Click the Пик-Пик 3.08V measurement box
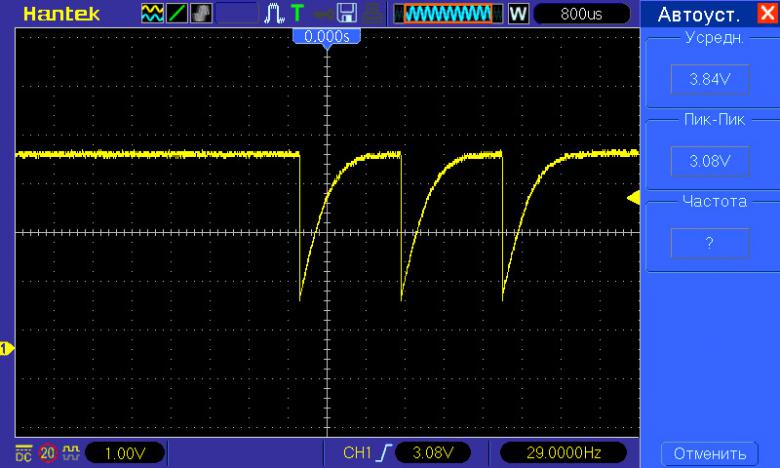This screenshot has height=468, width=780. tap(710, 161)
